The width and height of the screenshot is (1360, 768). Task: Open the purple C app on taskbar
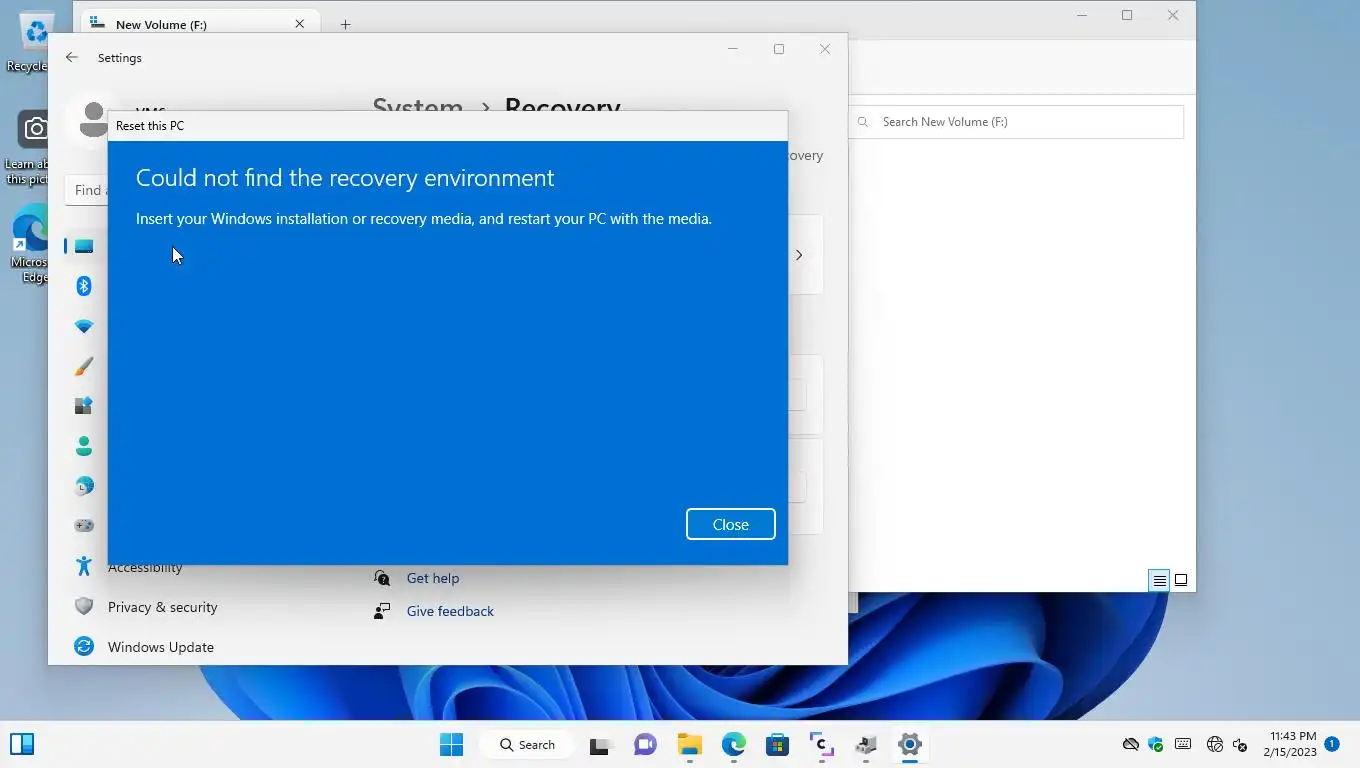coord(821,745)
